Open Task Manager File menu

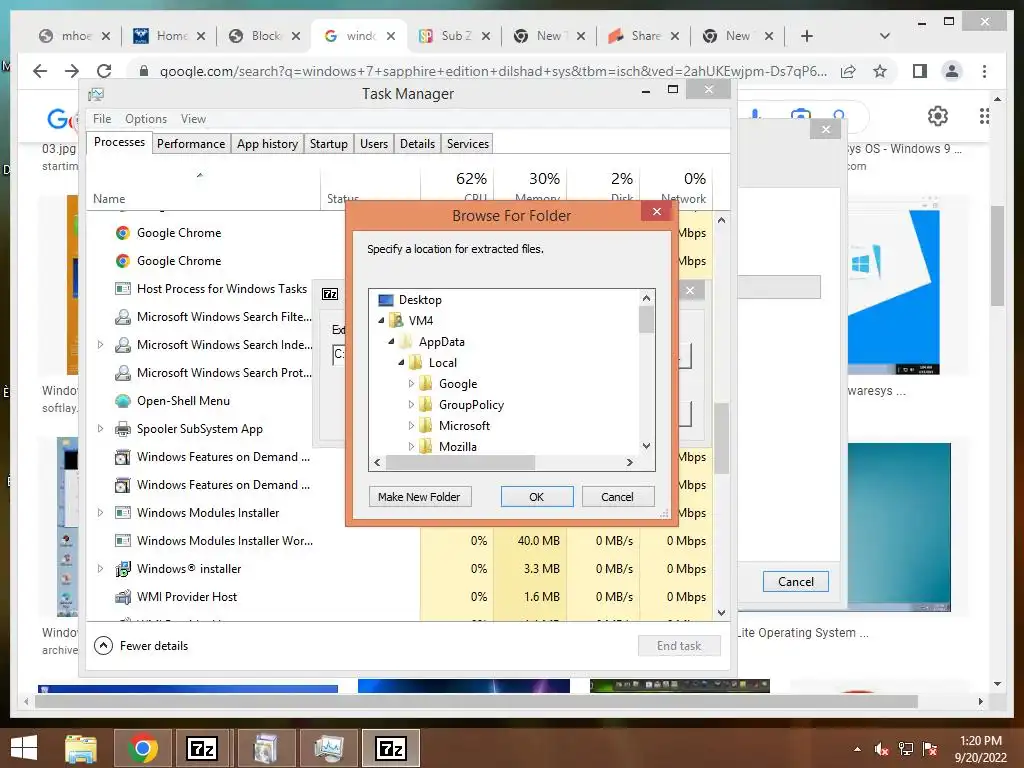coord(102,119)
